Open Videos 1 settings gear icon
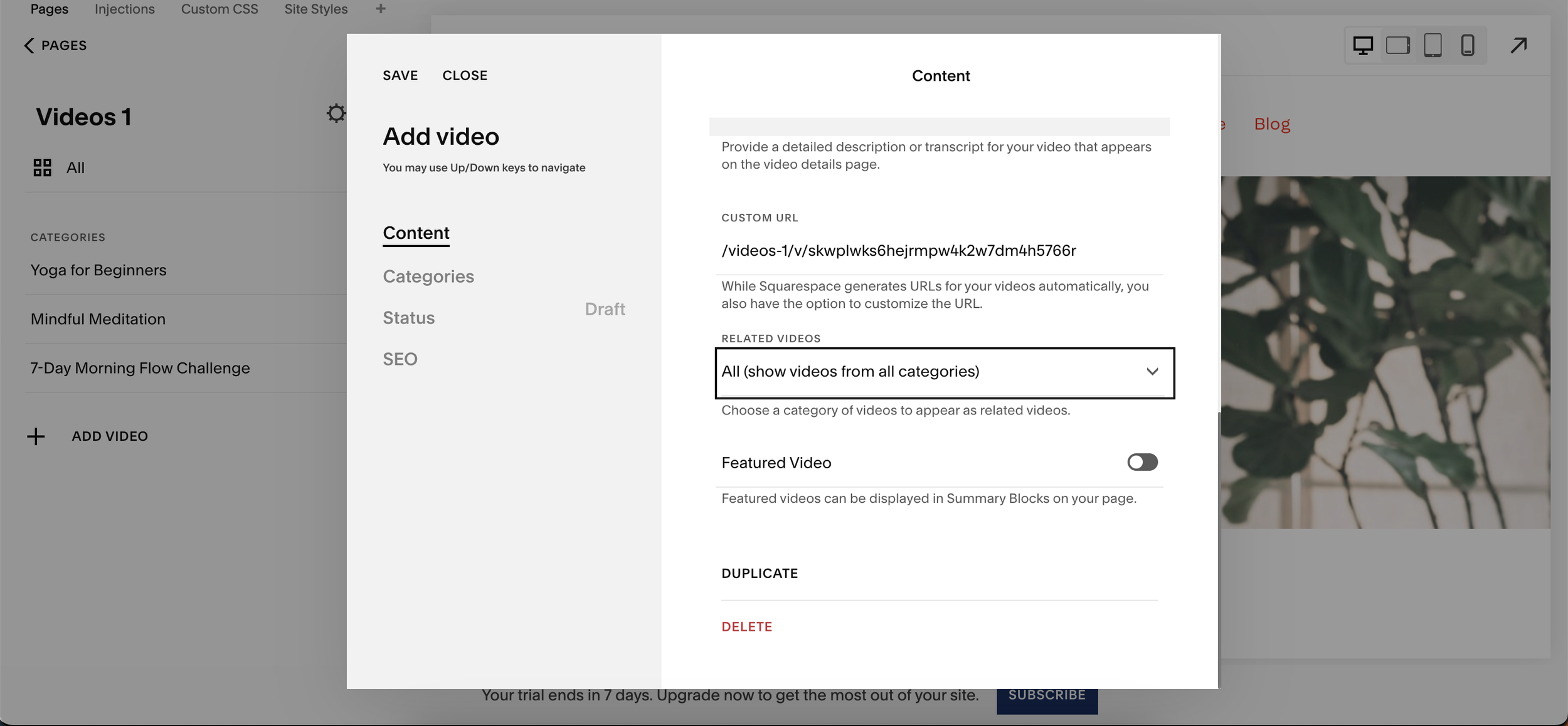The height and width of the screenshot is (726, 1568). click(336, 113)
